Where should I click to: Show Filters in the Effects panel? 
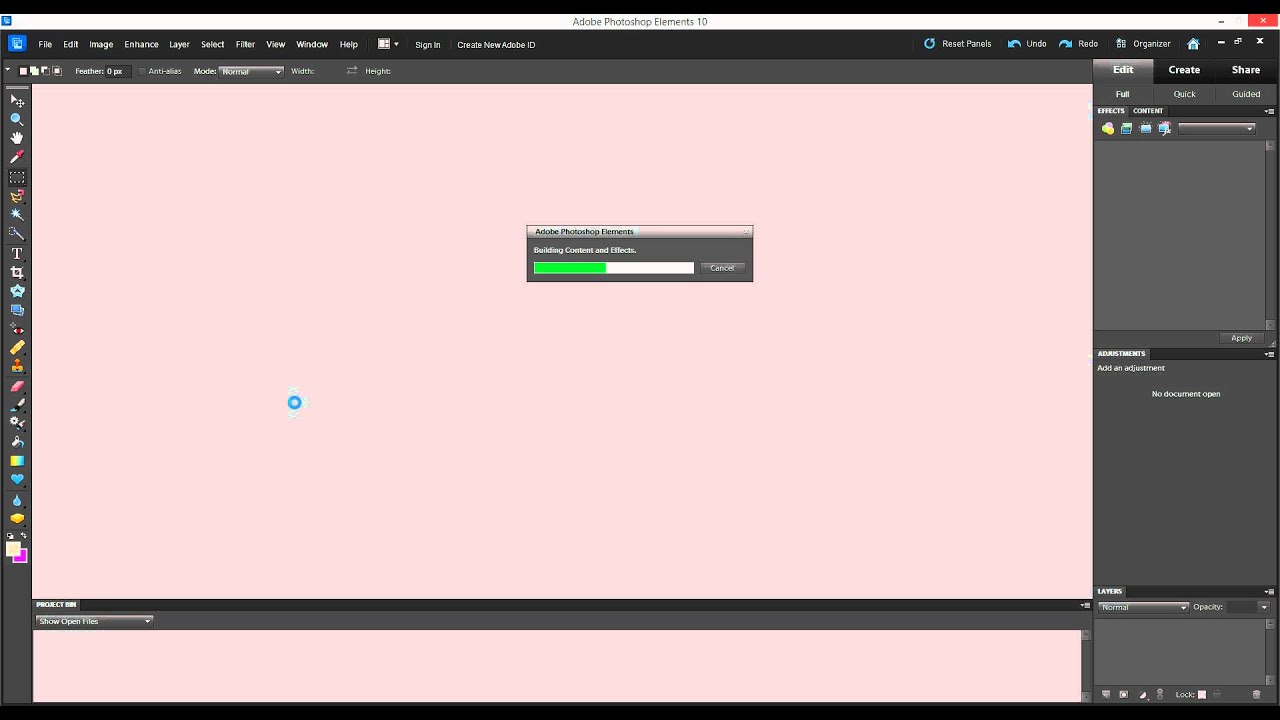point(1108,128)
